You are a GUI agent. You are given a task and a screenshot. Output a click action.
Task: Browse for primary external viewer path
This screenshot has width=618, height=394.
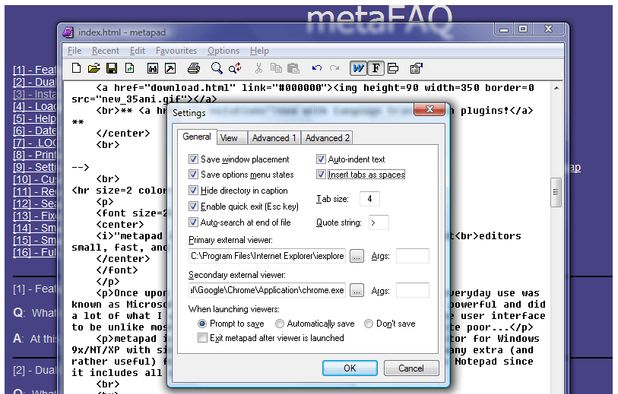(356, 256)
